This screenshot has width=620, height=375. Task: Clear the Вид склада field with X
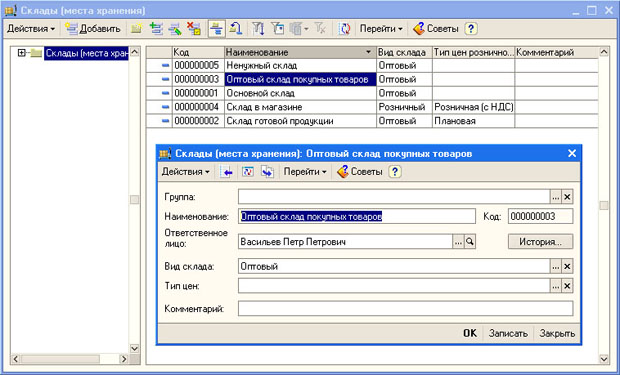click(567, 266)
